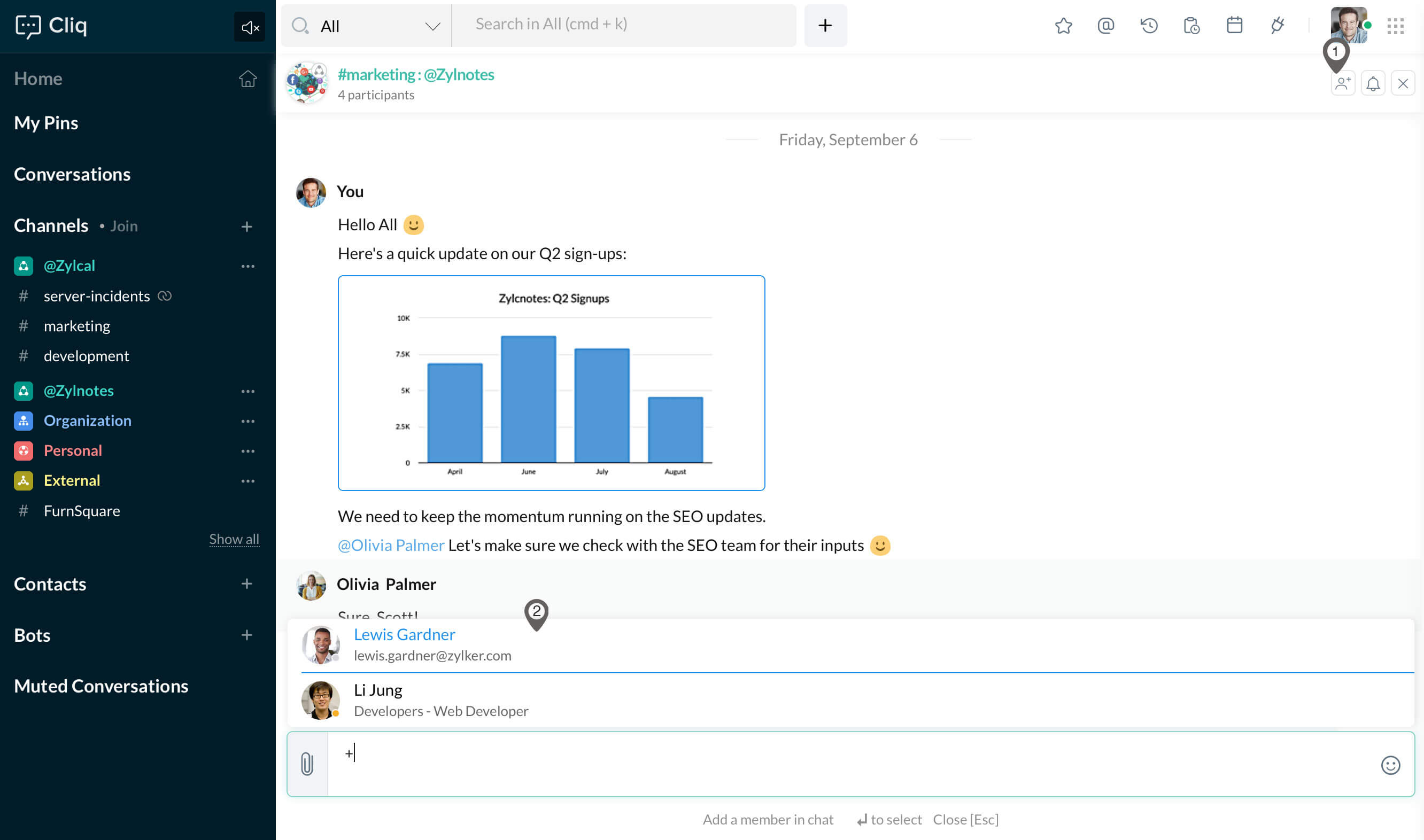
Task: Open the FurnSquare channel
Action: tap(82, 510)
